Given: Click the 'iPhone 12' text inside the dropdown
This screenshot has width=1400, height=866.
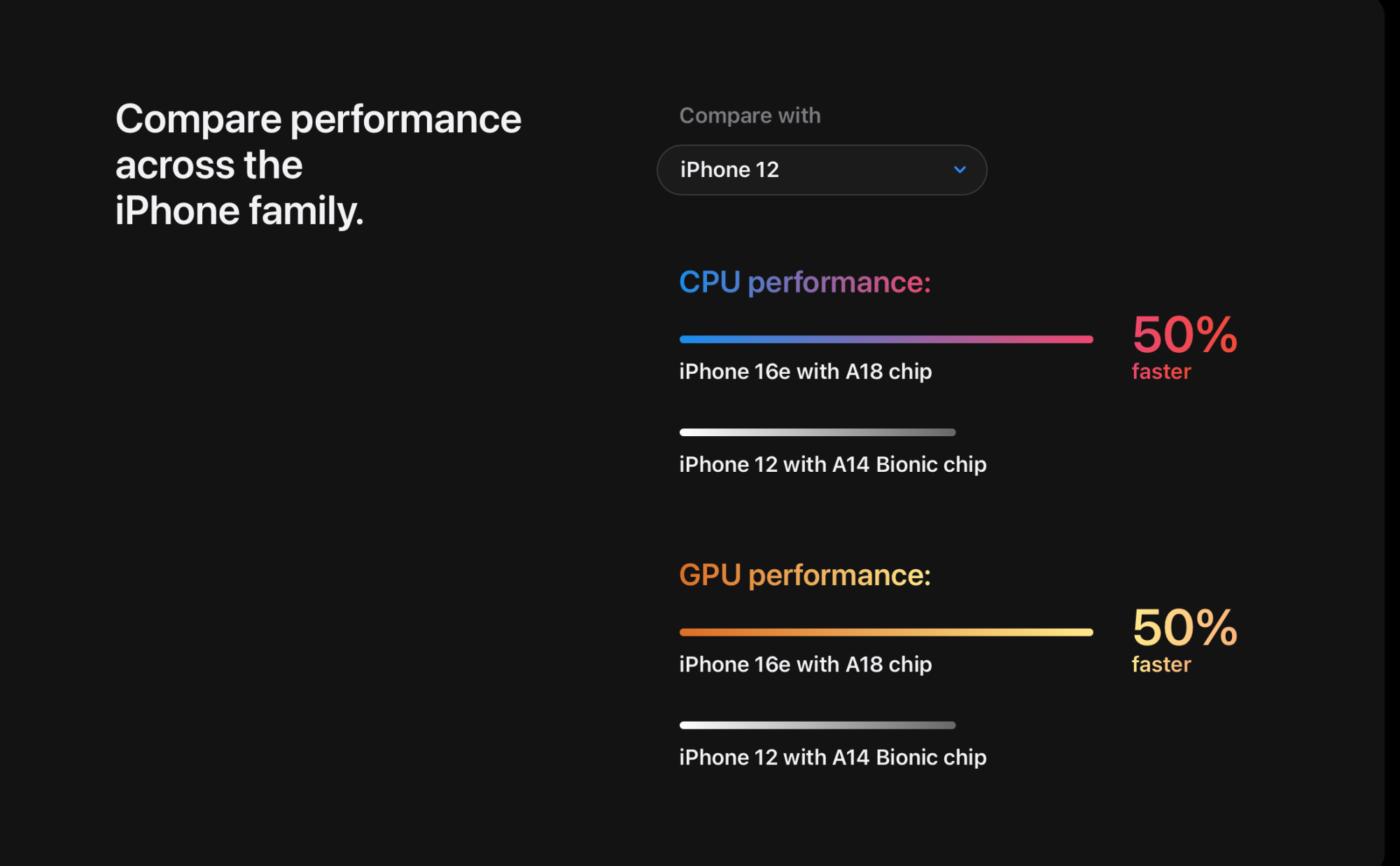Looking at the screenshot, I should [x=729, y=170].
